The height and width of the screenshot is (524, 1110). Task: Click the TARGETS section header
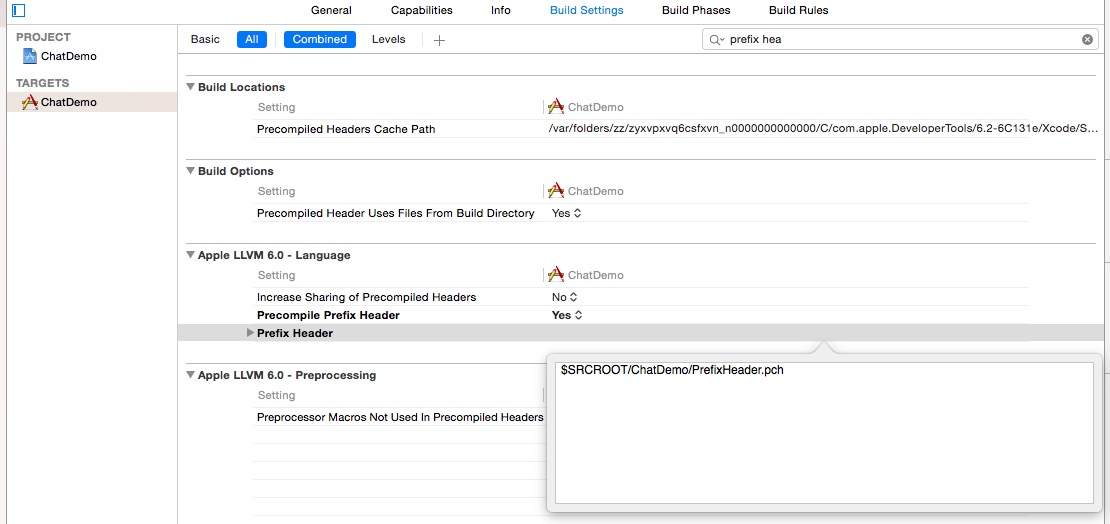[x=42, y=83]
